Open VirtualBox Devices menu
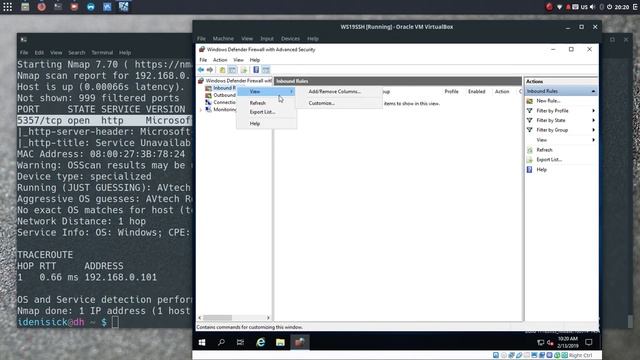 (x=290, y=38)
